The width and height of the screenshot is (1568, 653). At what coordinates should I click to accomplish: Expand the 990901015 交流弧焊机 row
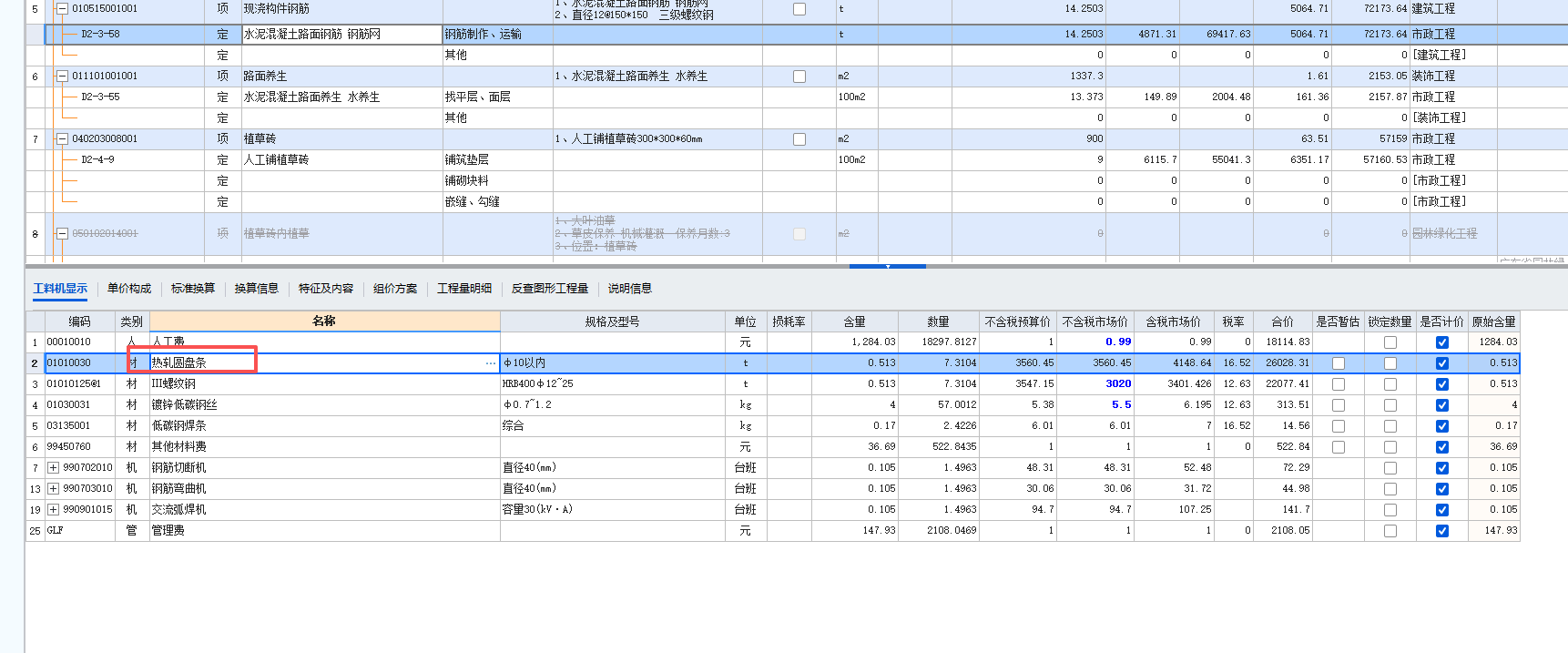[54, 510]
